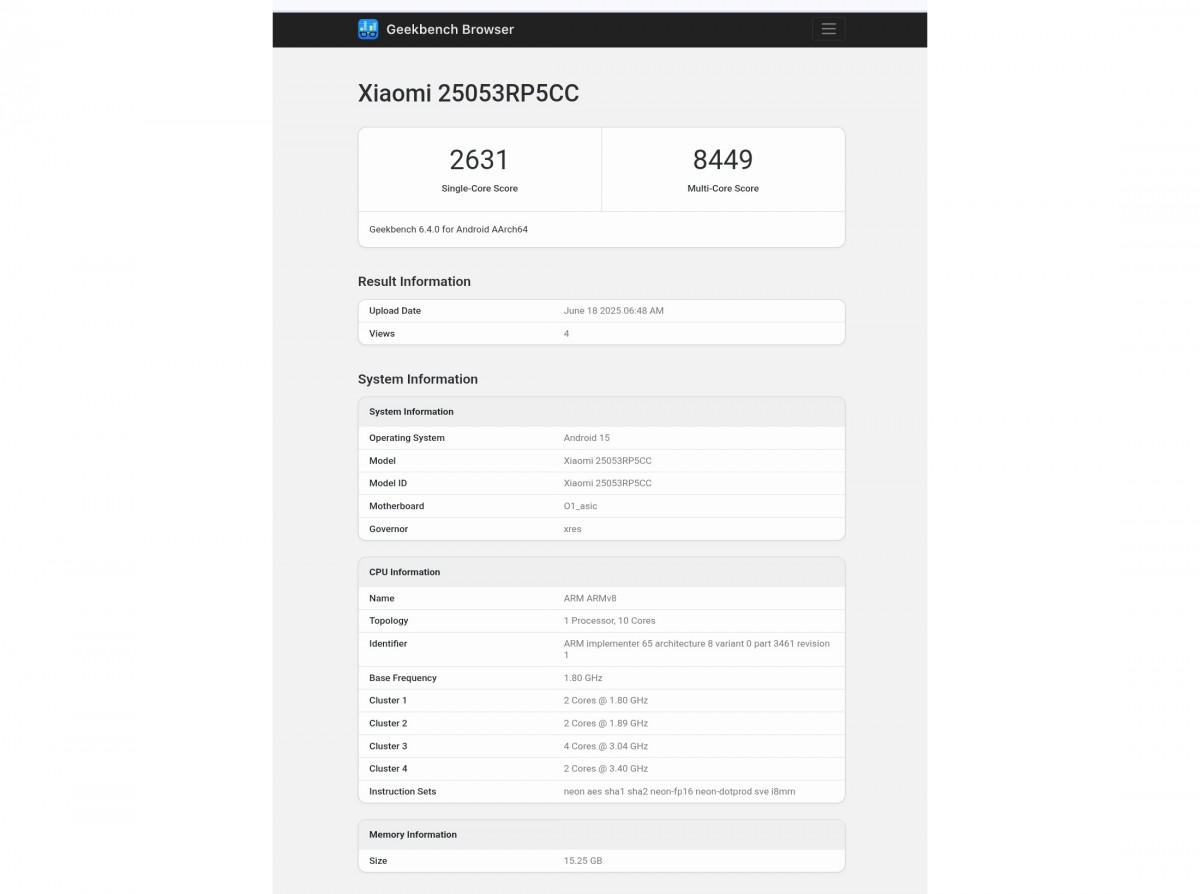Image resolution: width=1200 pixels, height=894 pixels.
Task: Select the multi-core score 8449
Action: (x=722, y=160)
